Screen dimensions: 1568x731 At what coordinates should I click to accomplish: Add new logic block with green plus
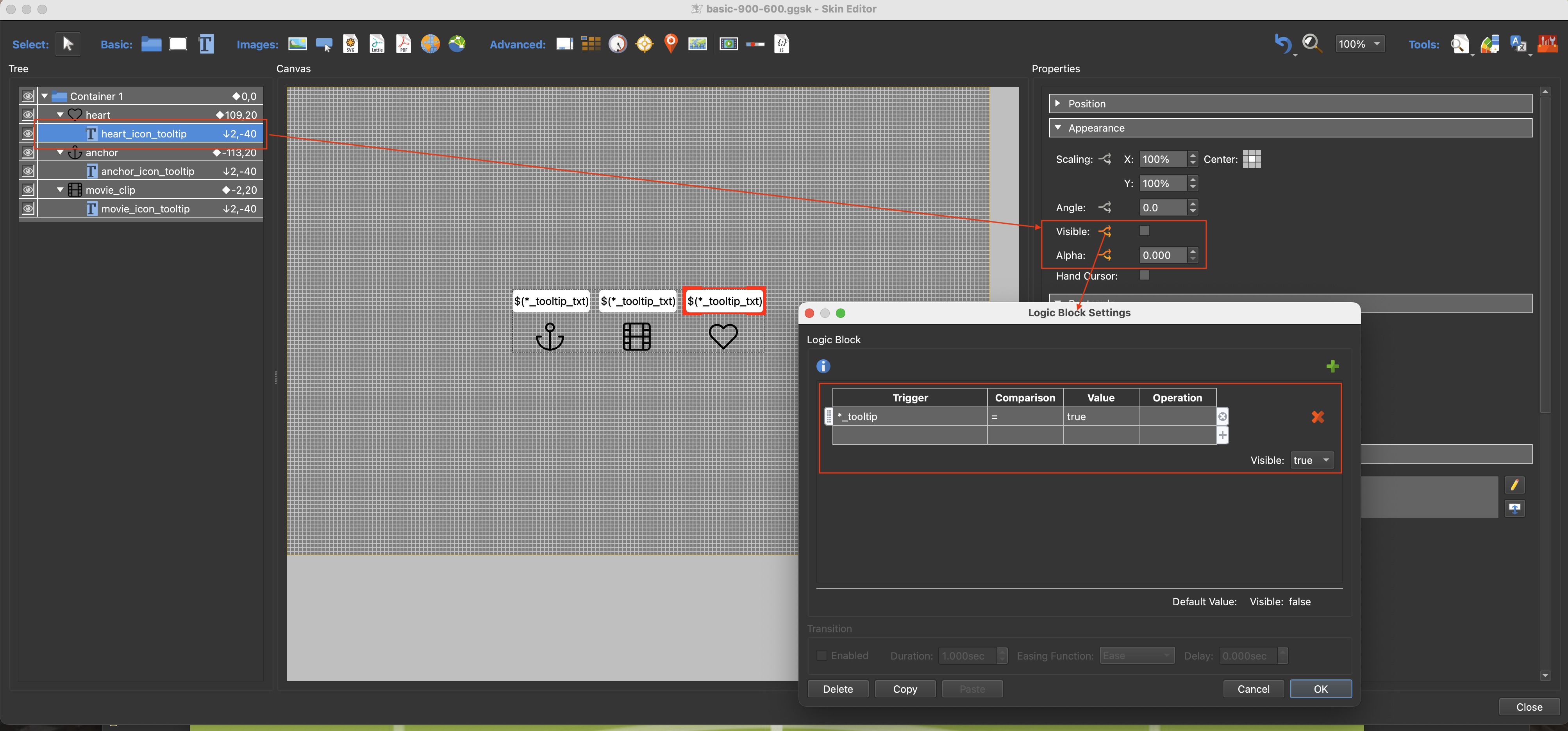pyautogui.click(x=1332, y=366)
